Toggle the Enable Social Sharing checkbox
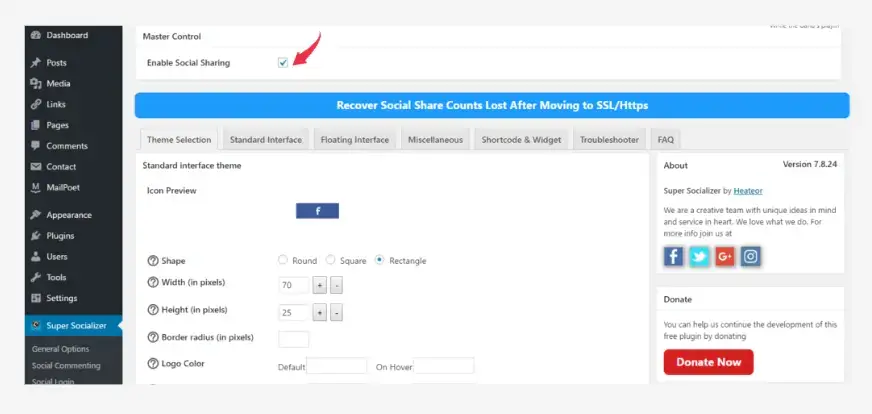Viewport: 872px width, 414px height. click(x=283, y=63)
